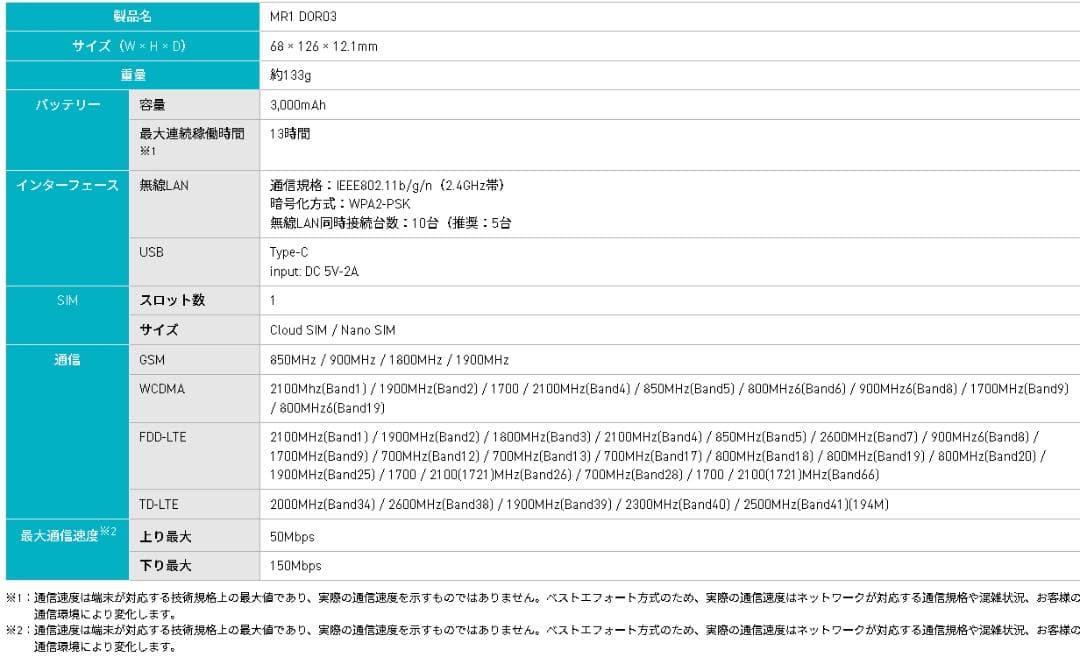Click the '製品名' header cell
This screenshot has width=1080, height=664.
click(132, 16)
